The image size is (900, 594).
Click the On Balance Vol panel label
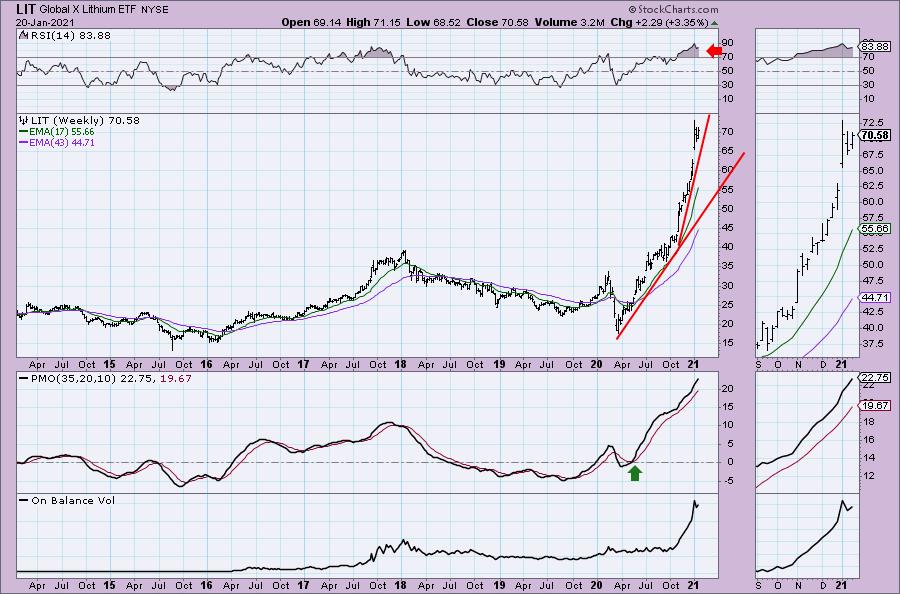(x=73, y=500)
